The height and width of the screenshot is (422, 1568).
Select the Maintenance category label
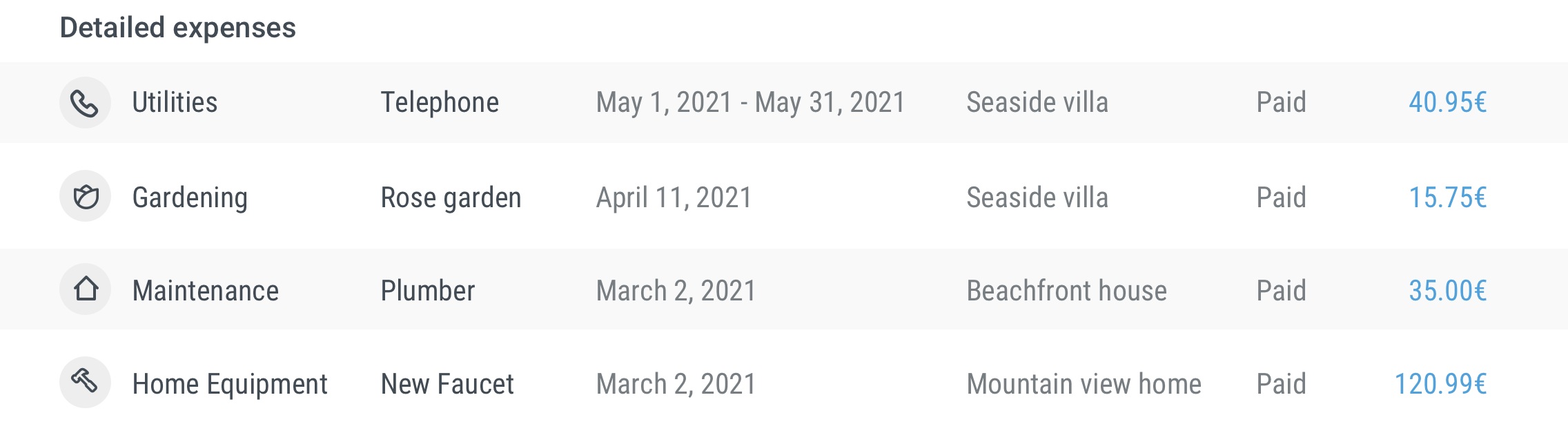coord(206,291)
